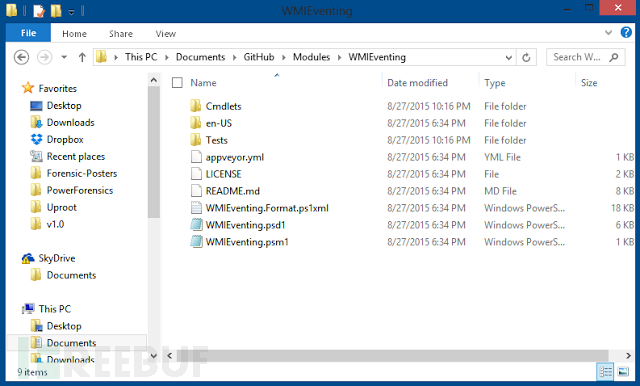Image resolution: width=640 pixels, height=386 pixels.
Task: Switch to Details view icon in status bar
Action: tap(605, 372)
